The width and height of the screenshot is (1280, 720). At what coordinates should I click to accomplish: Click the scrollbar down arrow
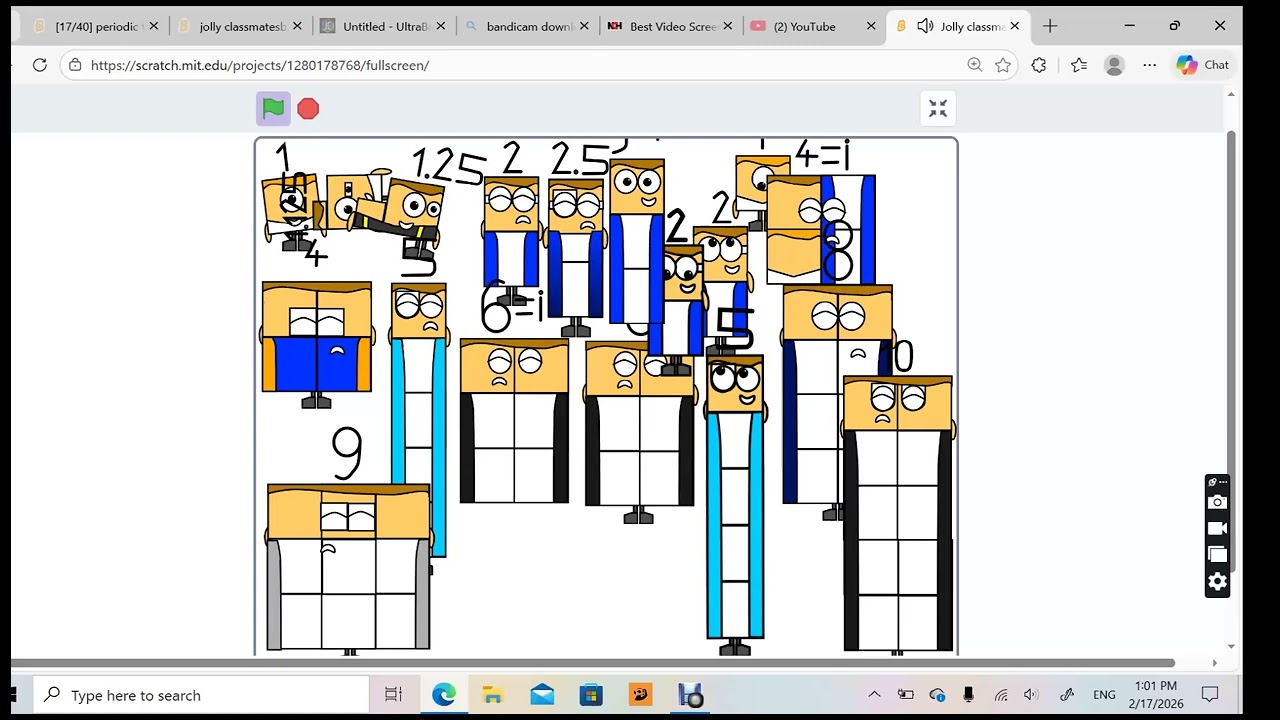pyautogui.click(x=1231, y=647)
